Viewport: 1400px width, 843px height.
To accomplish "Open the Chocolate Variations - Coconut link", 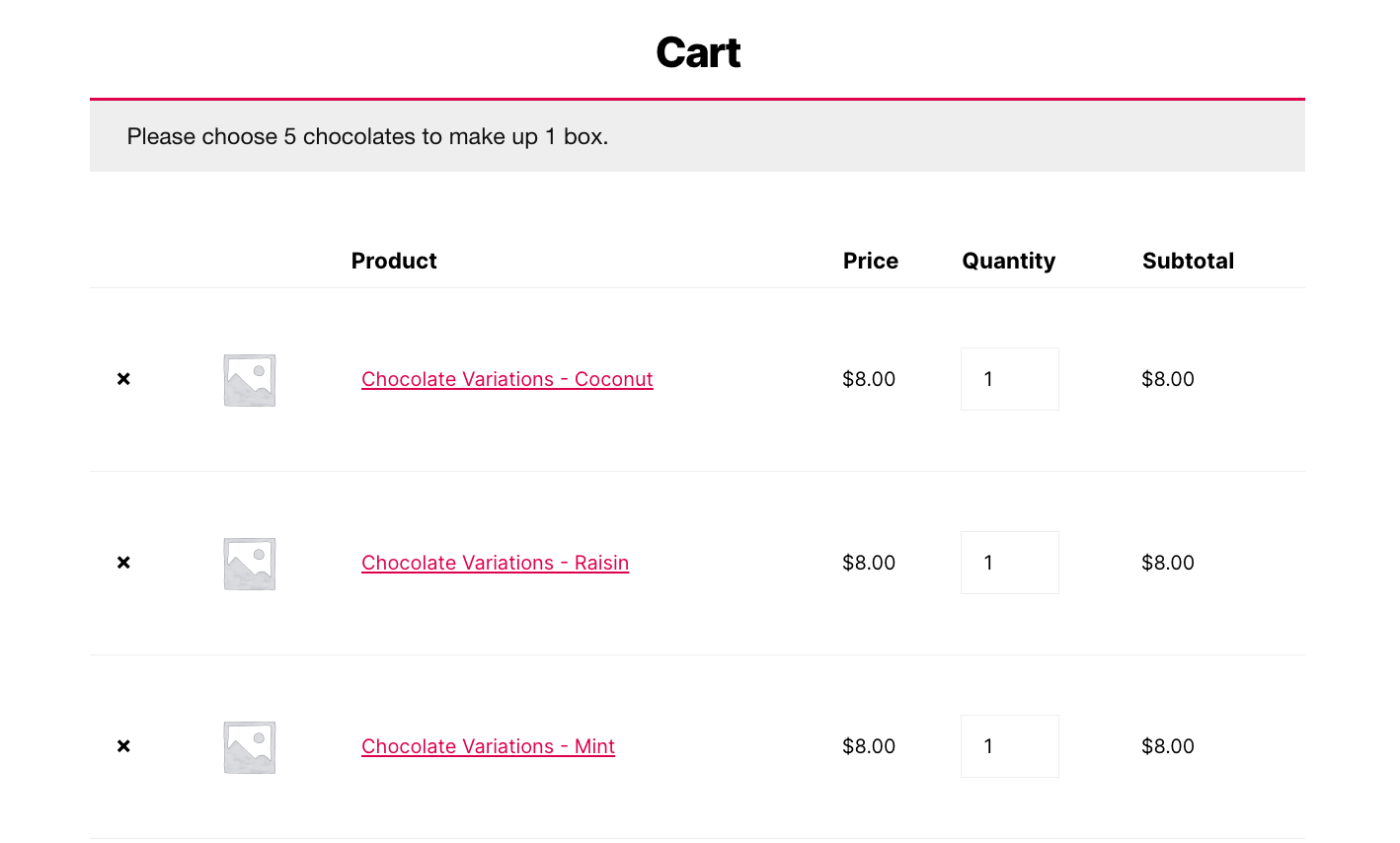I will tap(506, 379).
